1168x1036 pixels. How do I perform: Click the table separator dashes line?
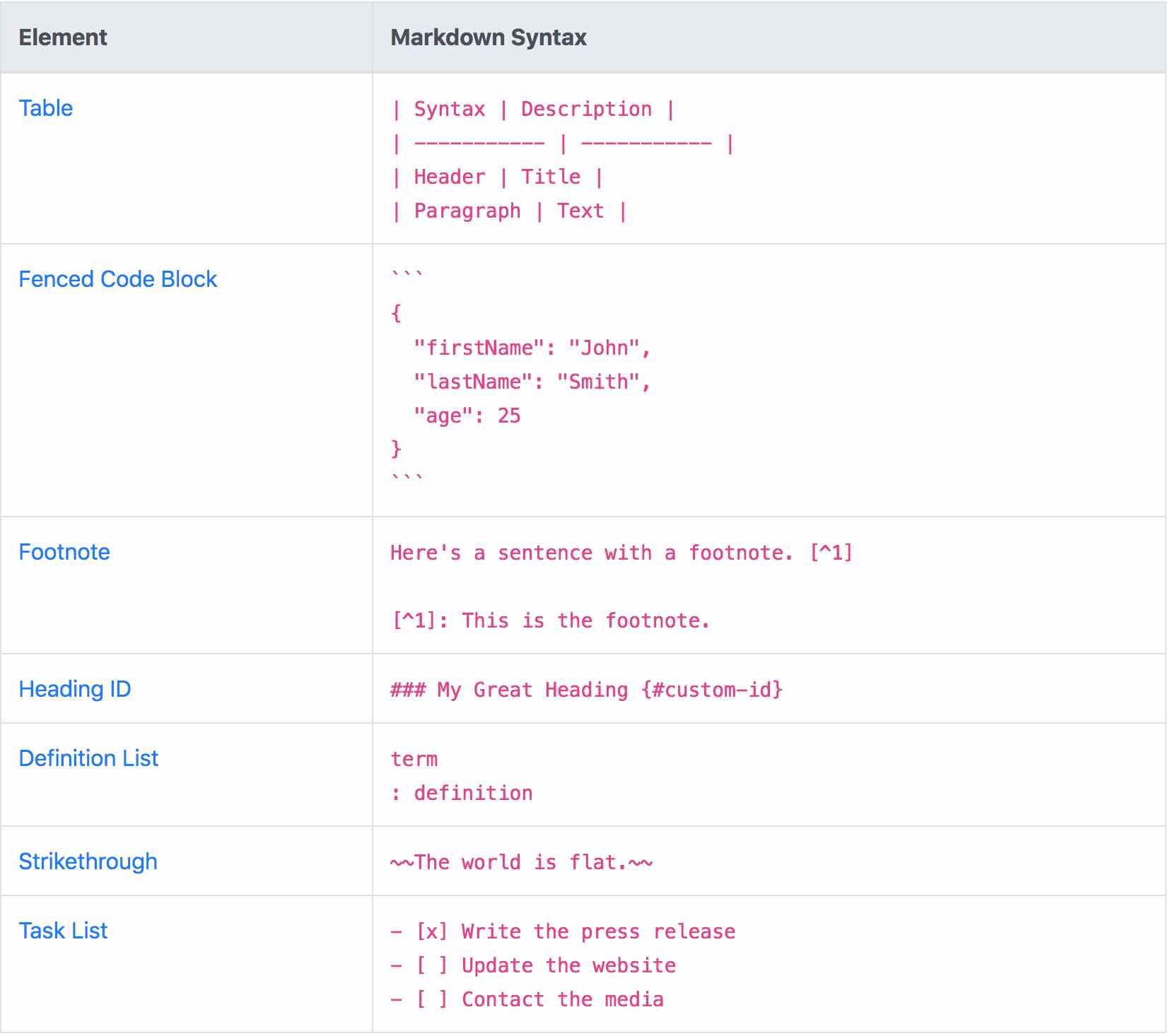(x=563, y=144)
